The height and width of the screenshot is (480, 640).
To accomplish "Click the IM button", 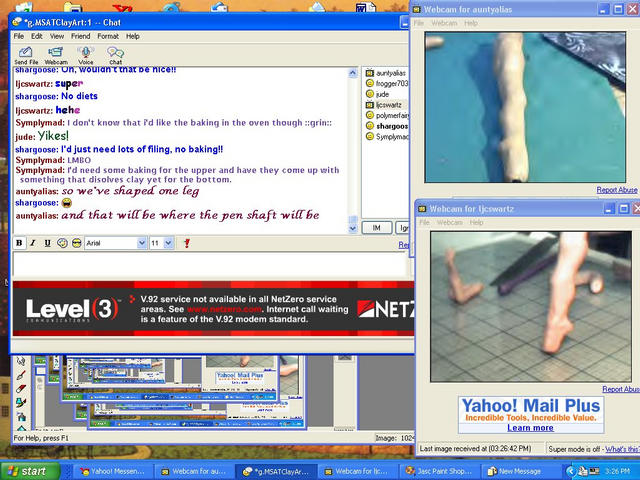I will pyautogui.click(x=377, y=228).
